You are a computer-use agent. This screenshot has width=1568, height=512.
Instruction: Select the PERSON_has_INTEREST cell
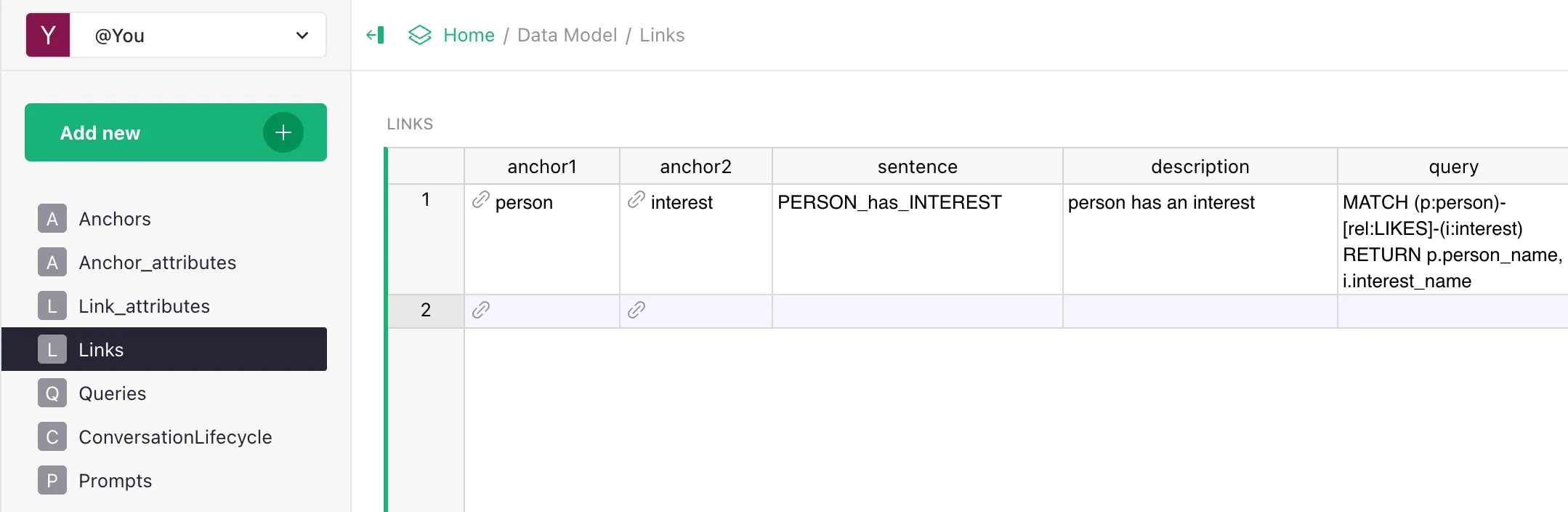tap(918, 239)
